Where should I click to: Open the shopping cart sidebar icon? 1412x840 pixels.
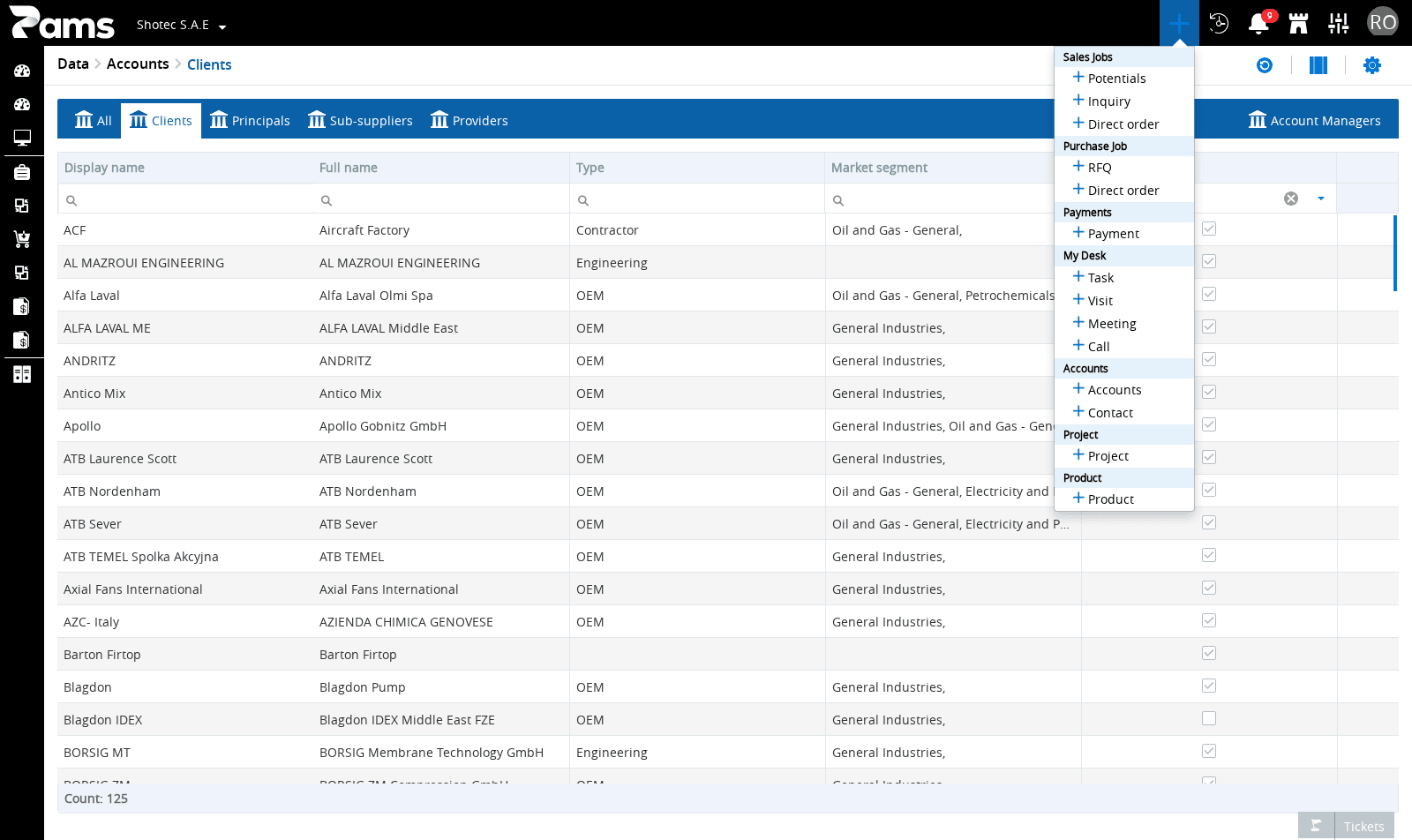tap(22, 239)
